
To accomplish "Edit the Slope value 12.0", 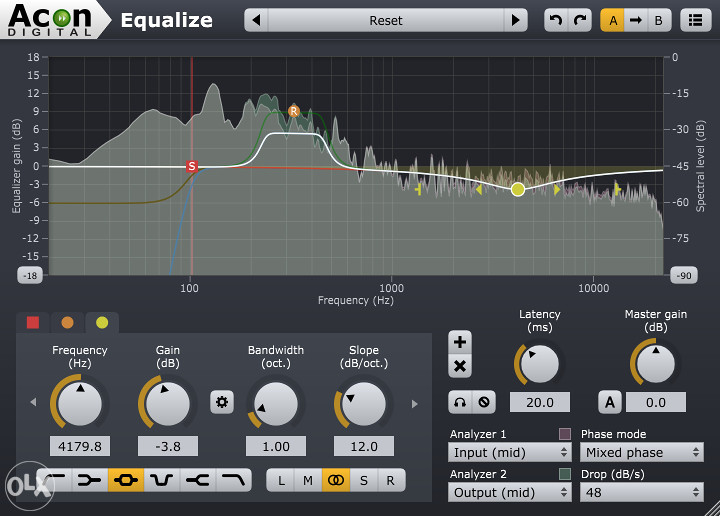I will 364,446.
